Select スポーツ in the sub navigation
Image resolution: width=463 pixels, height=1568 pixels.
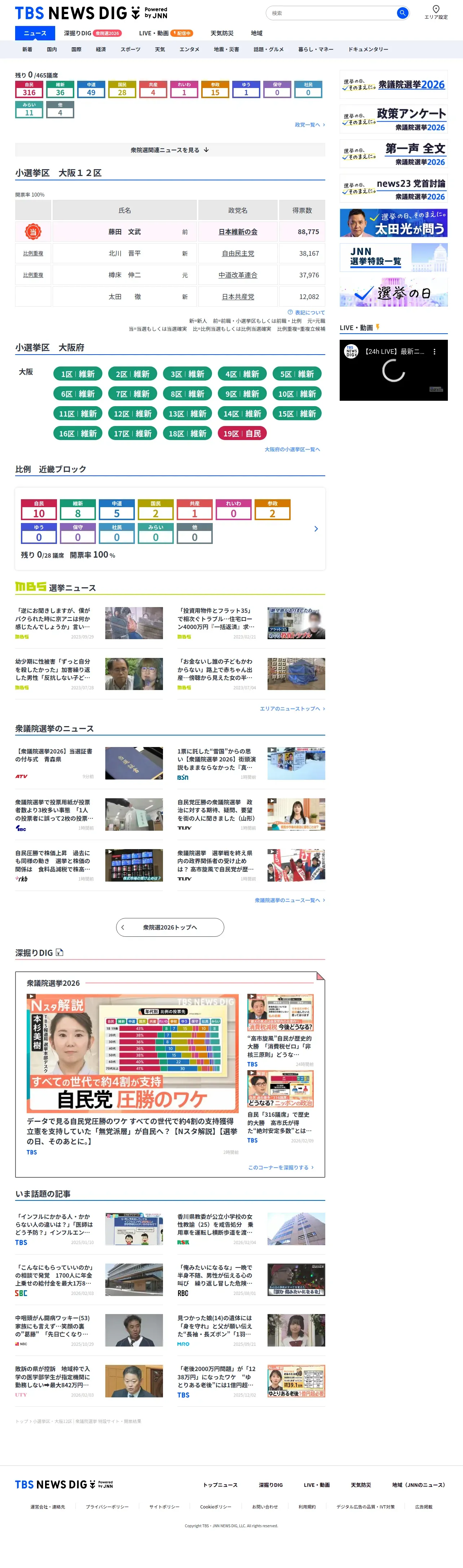coord(130,49)
